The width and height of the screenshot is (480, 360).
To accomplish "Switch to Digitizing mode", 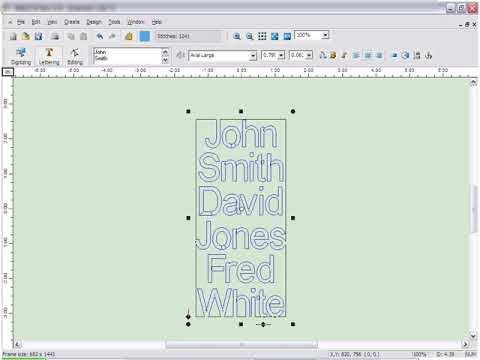I will tap(21, 56).
